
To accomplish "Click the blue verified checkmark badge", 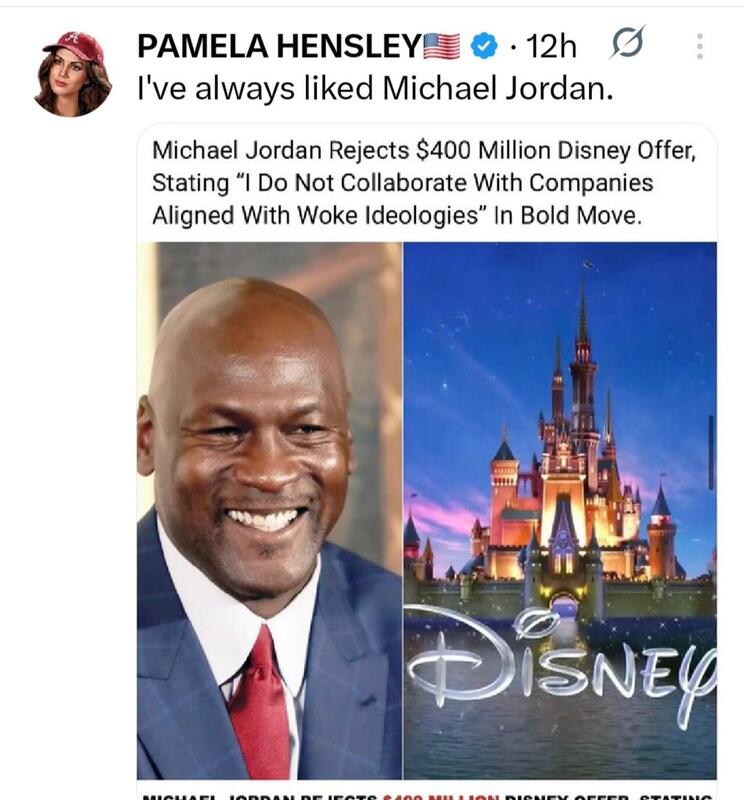I will tap(484, 46).
